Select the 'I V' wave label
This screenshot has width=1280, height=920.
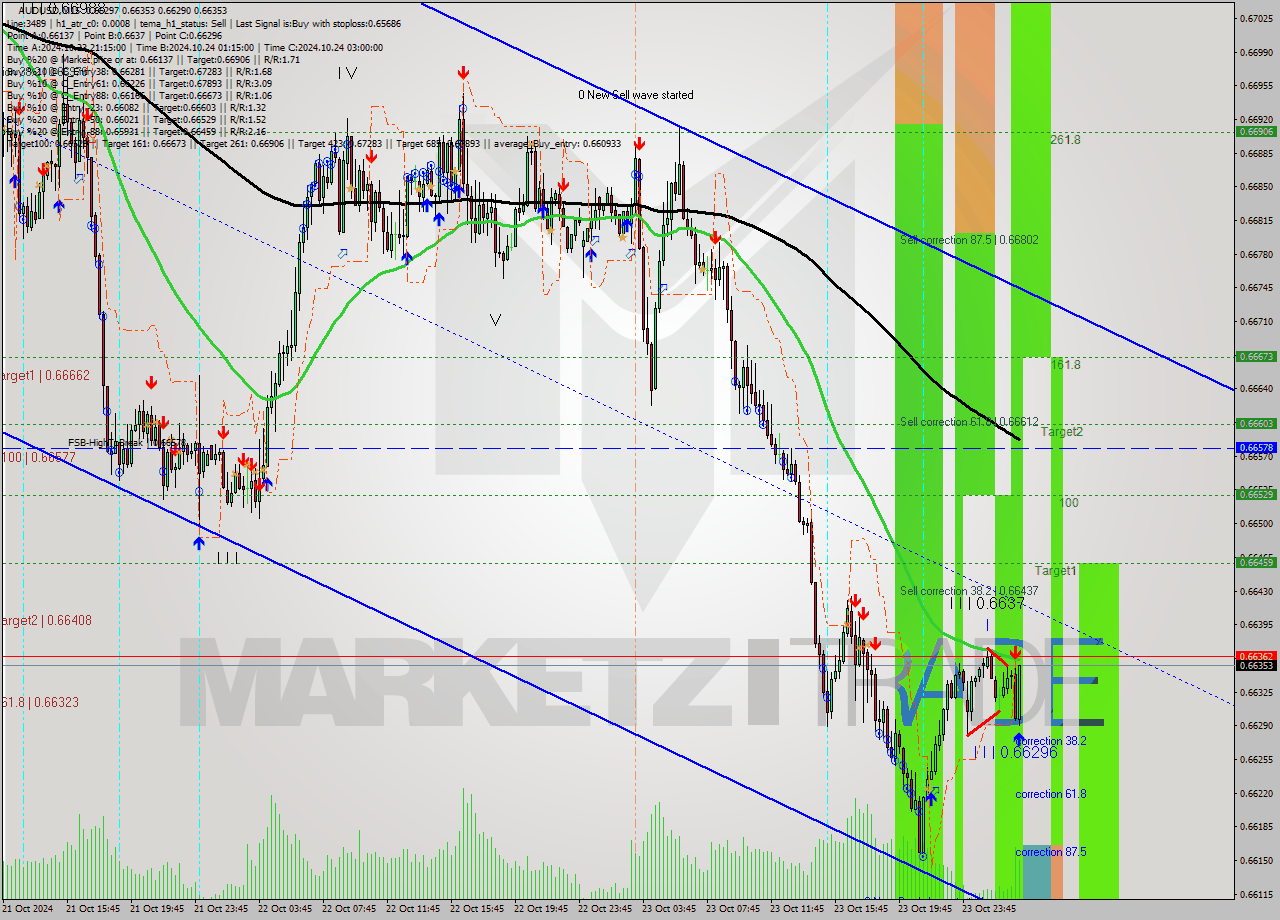point(347,72)
